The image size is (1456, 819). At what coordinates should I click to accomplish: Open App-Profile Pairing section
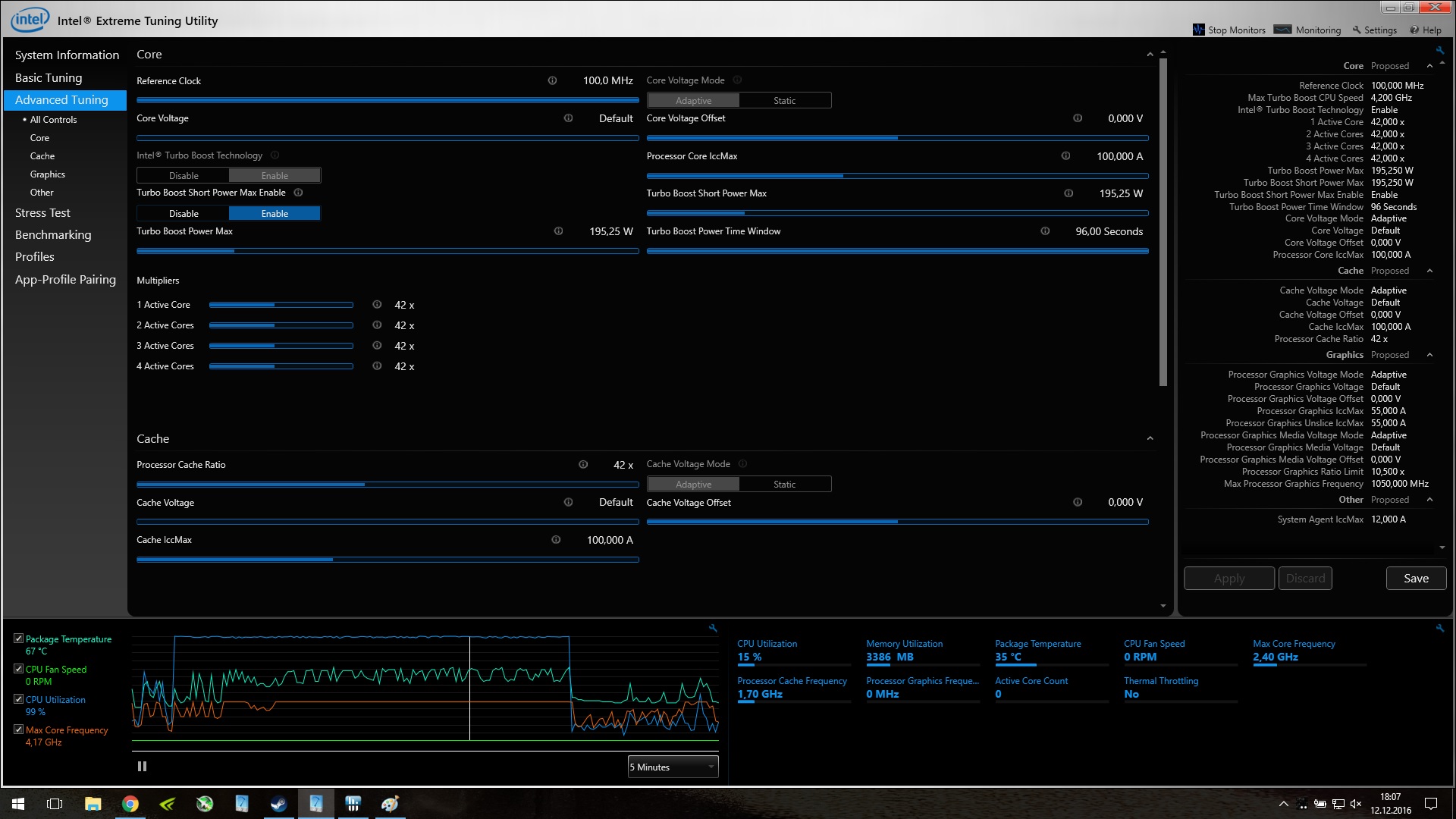tap(65, 280)
